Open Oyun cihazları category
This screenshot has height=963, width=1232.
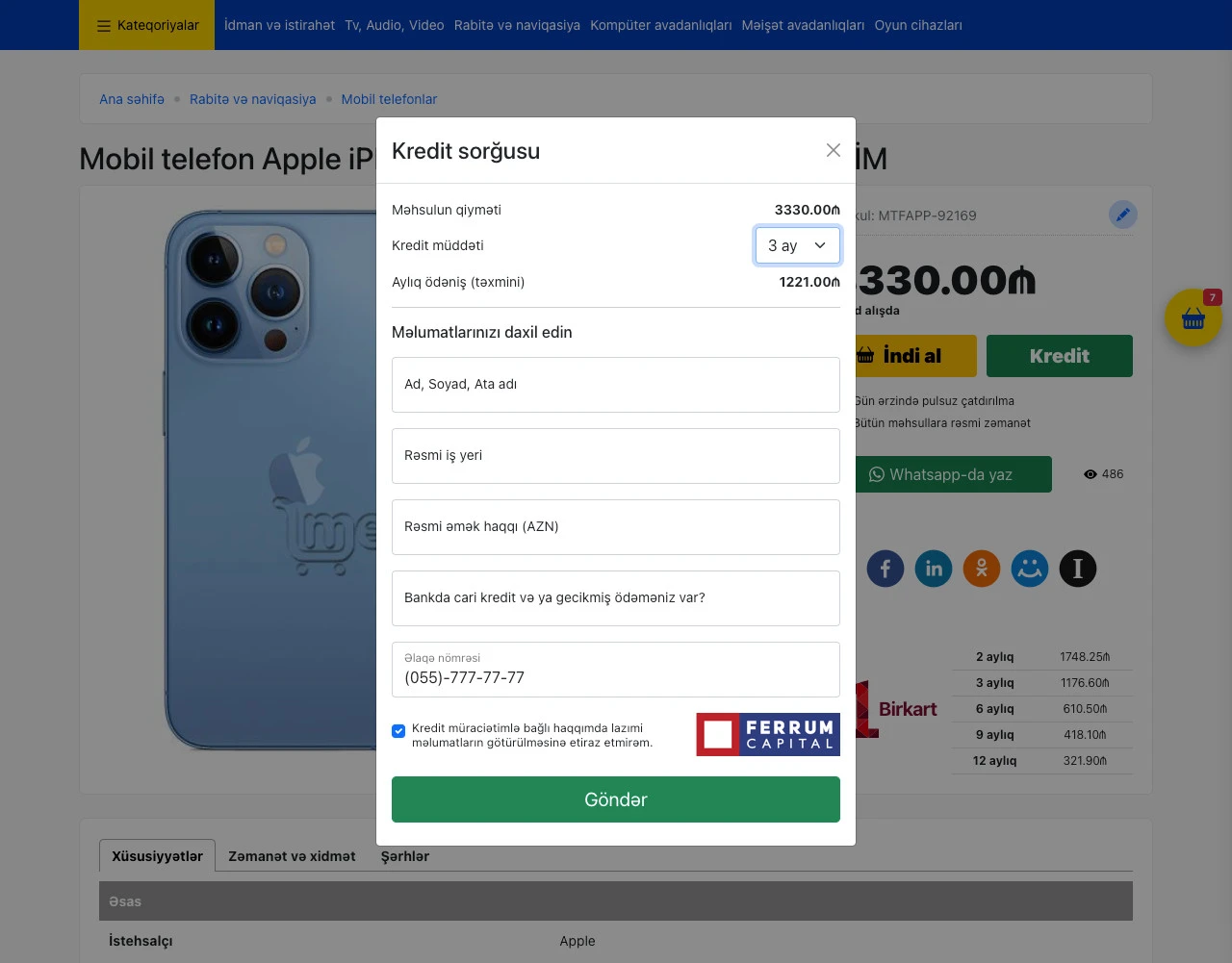[918, 25]
